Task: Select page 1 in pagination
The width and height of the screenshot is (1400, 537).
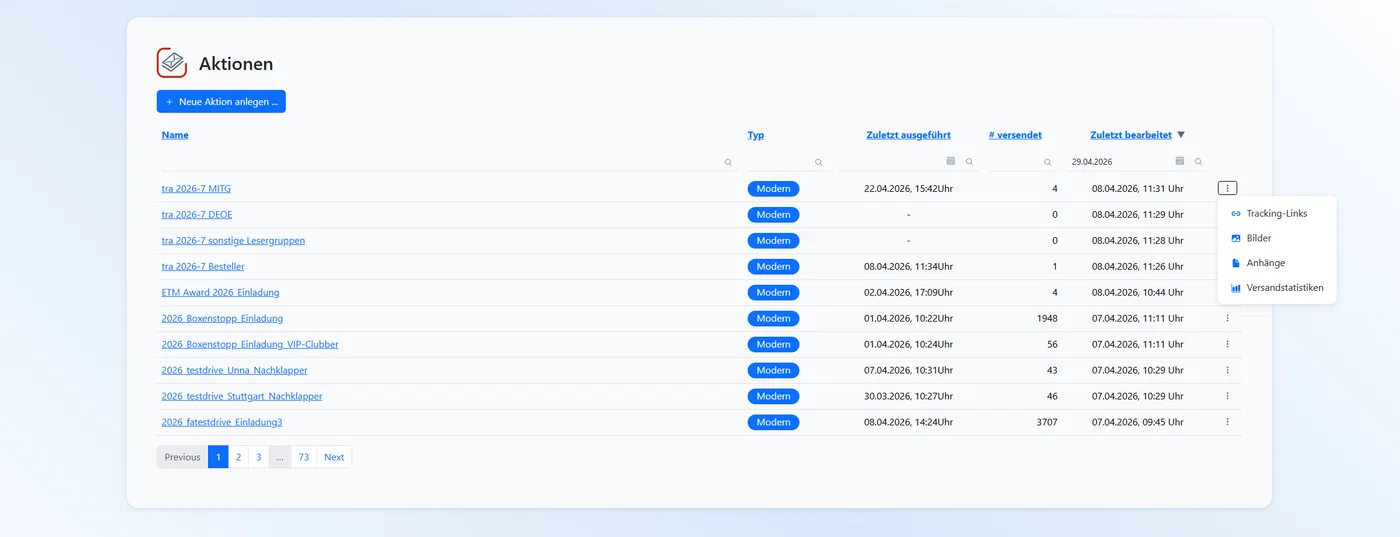Action: [218, 457]
